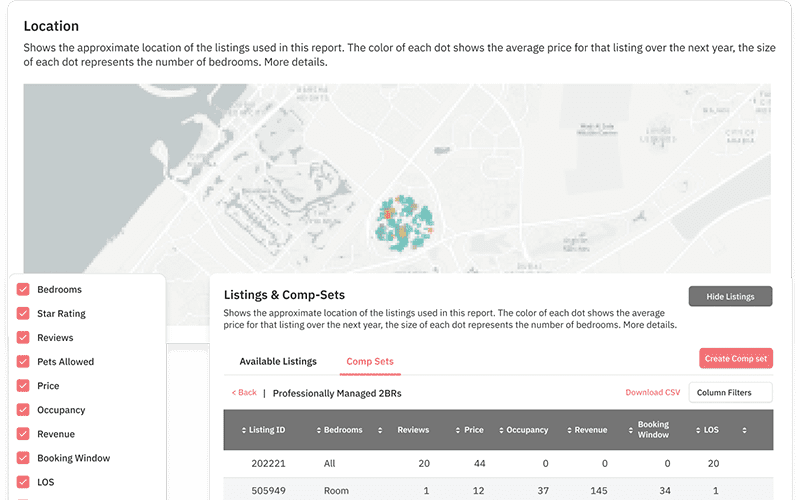The image size is (800, 500).
Task: Click sort arrows beside Revenue header
Action: pyautogui.click(x=569, y=430)
